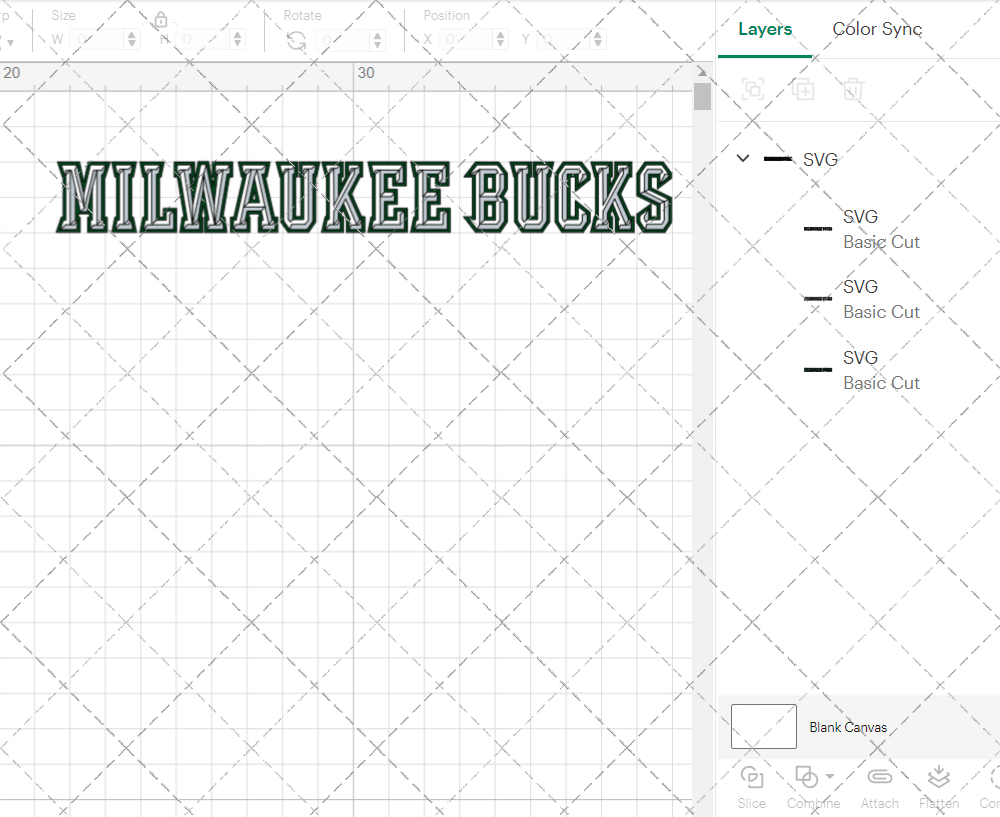Viewport: 1000px width, 817px height.
Task: Click the Position X input field
Action: point(466,40)
